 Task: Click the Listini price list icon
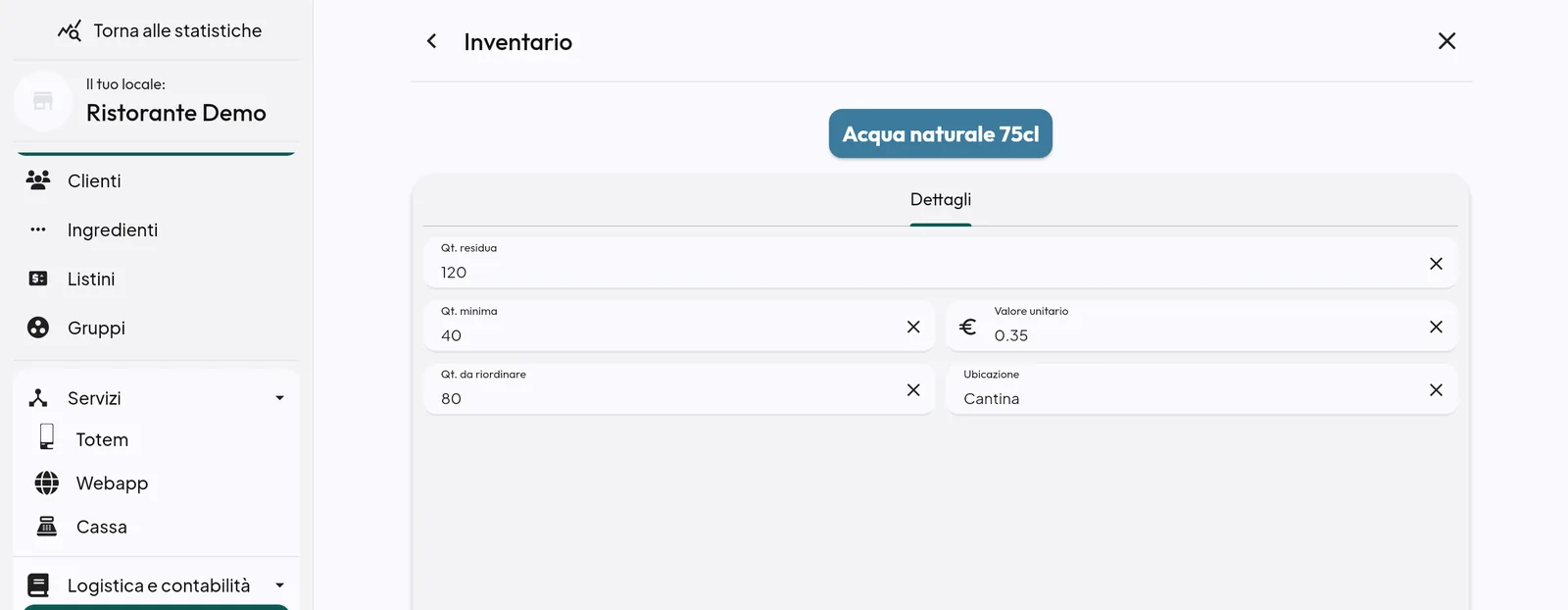(38, 279)
